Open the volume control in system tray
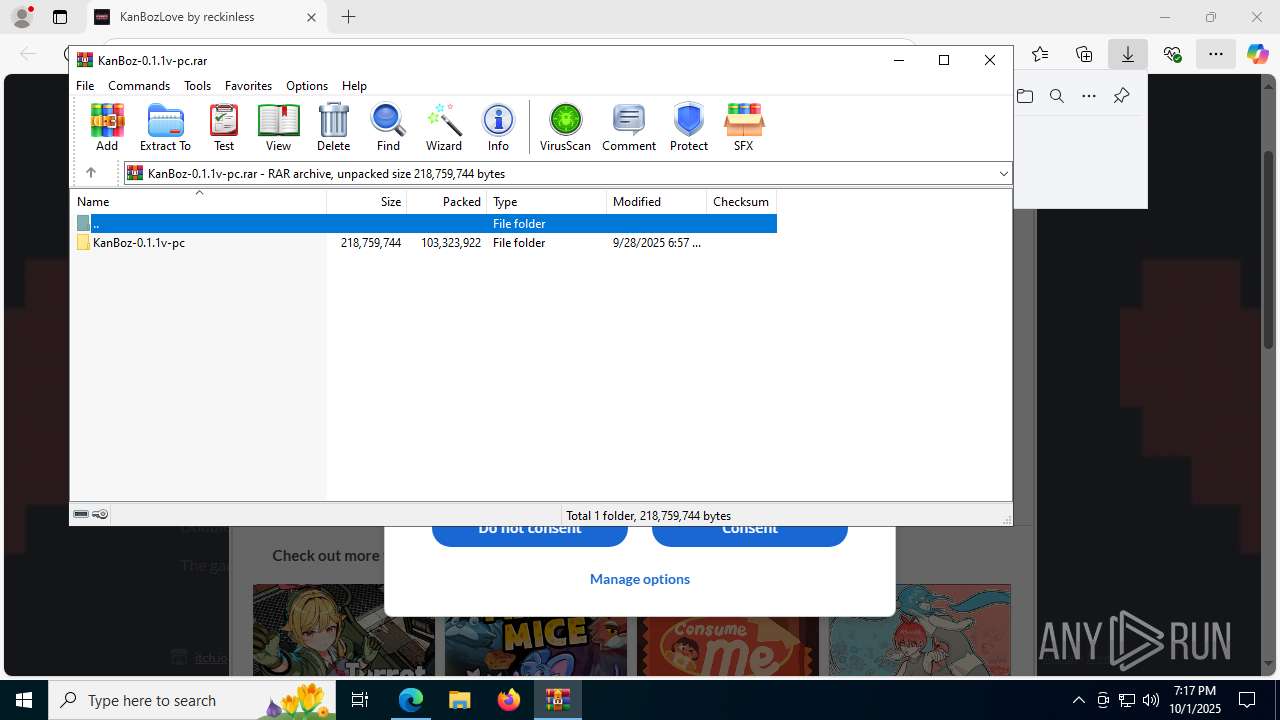Screen dimensions: 1280x720 click(x=1151, y=700)
